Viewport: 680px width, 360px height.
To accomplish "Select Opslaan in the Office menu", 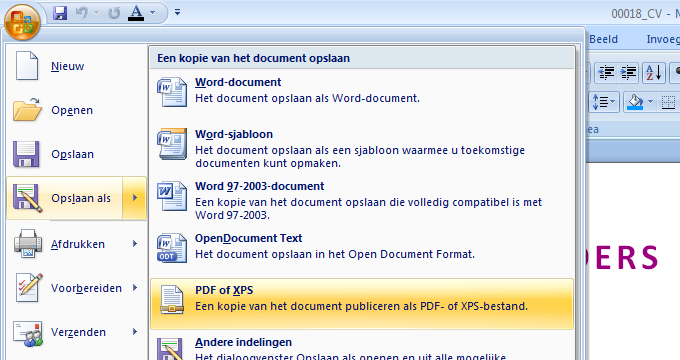I will pyautogui.click(x=77, y=154).
